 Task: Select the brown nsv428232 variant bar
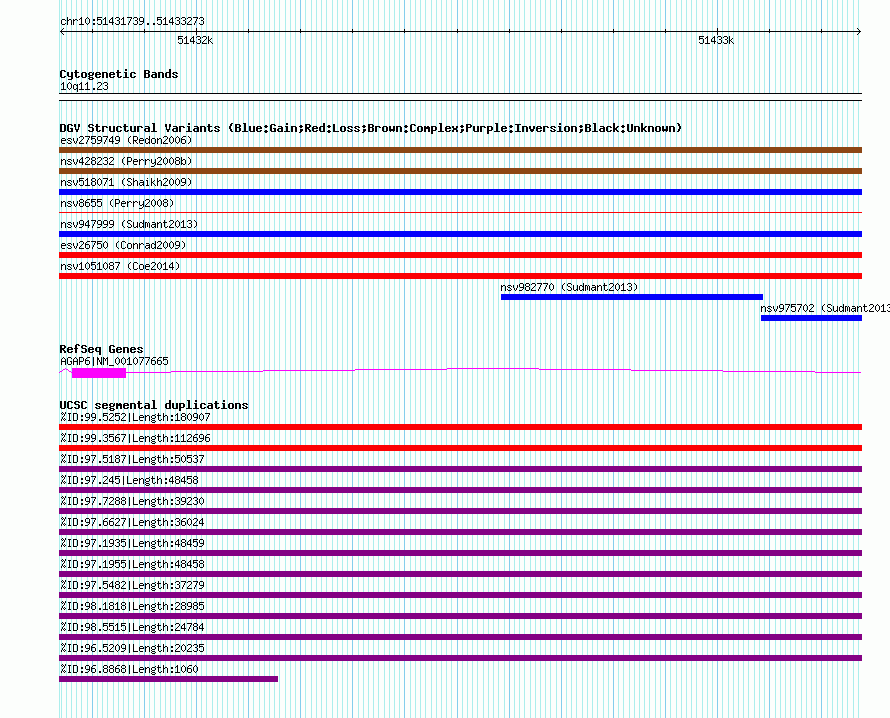pyautogui.click(x=460, y=171)
